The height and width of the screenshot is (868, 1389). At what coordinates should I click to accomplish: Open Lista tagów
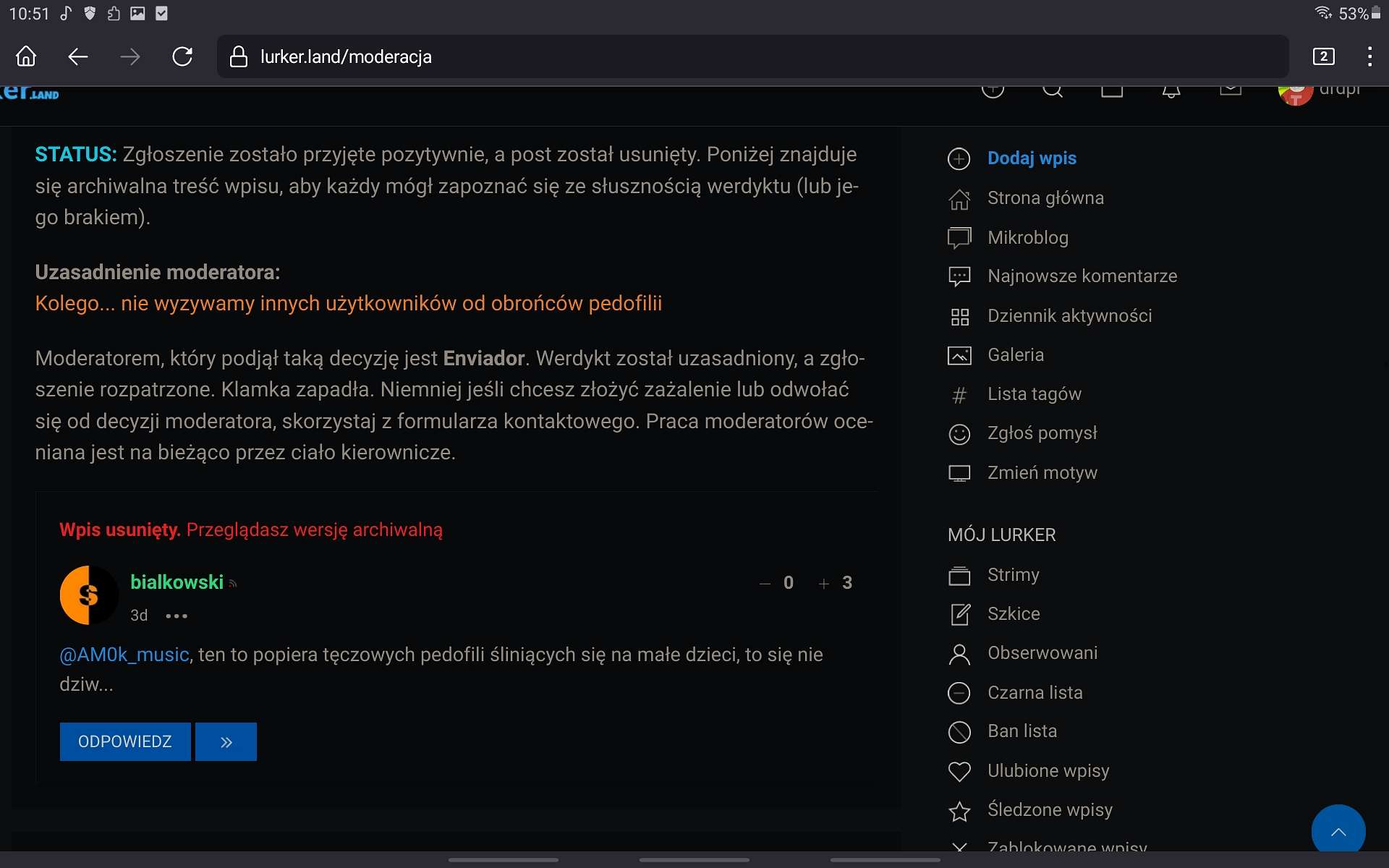(x=1035, y=394)
